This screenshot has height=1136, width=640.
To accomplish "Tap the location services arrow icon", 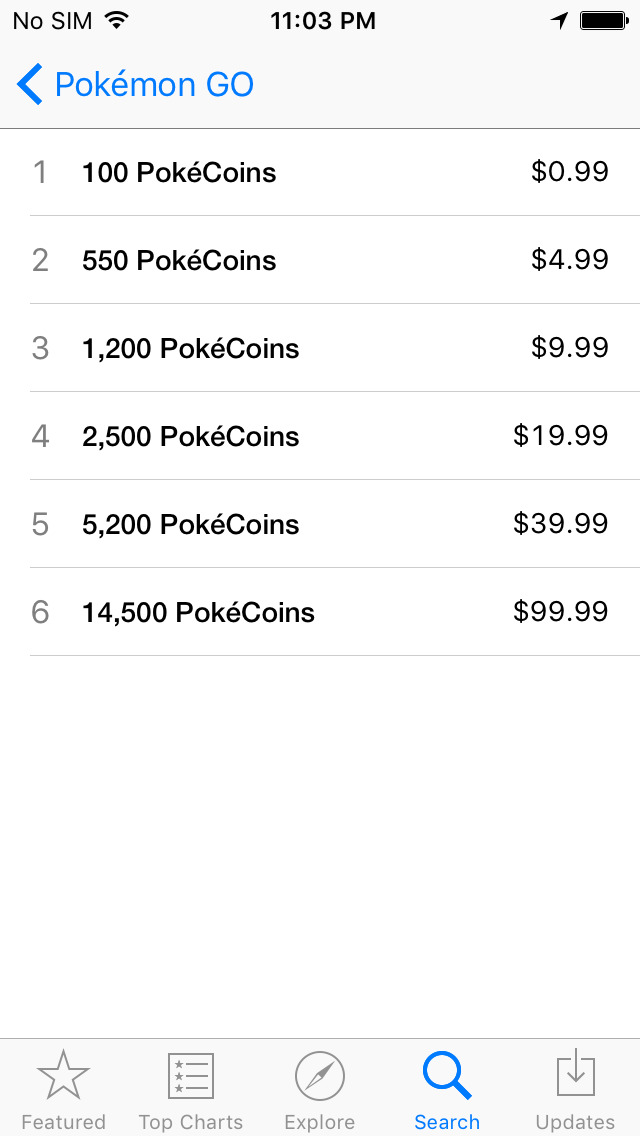I will click(x=559, y=21).
